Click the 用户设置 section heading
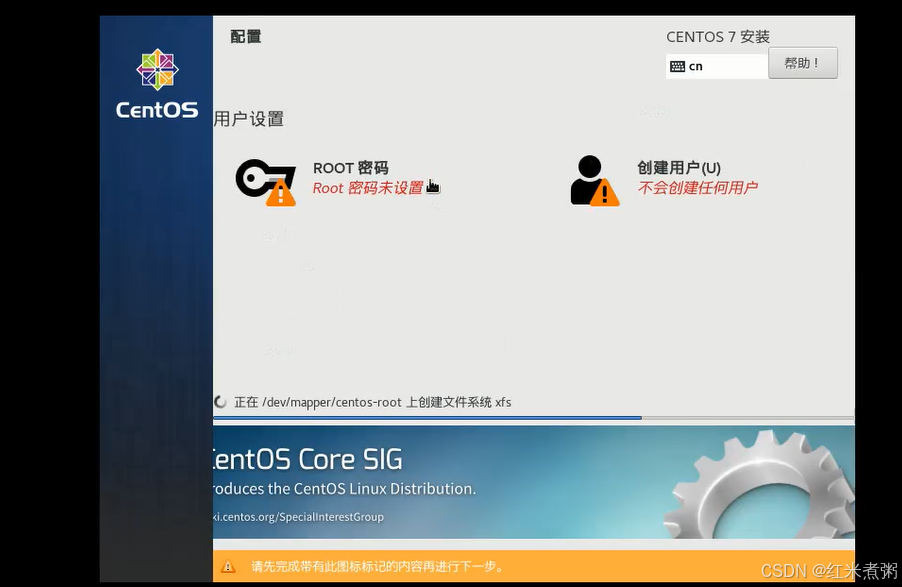This screenshot has height=587, width=902. coord(249,119)
